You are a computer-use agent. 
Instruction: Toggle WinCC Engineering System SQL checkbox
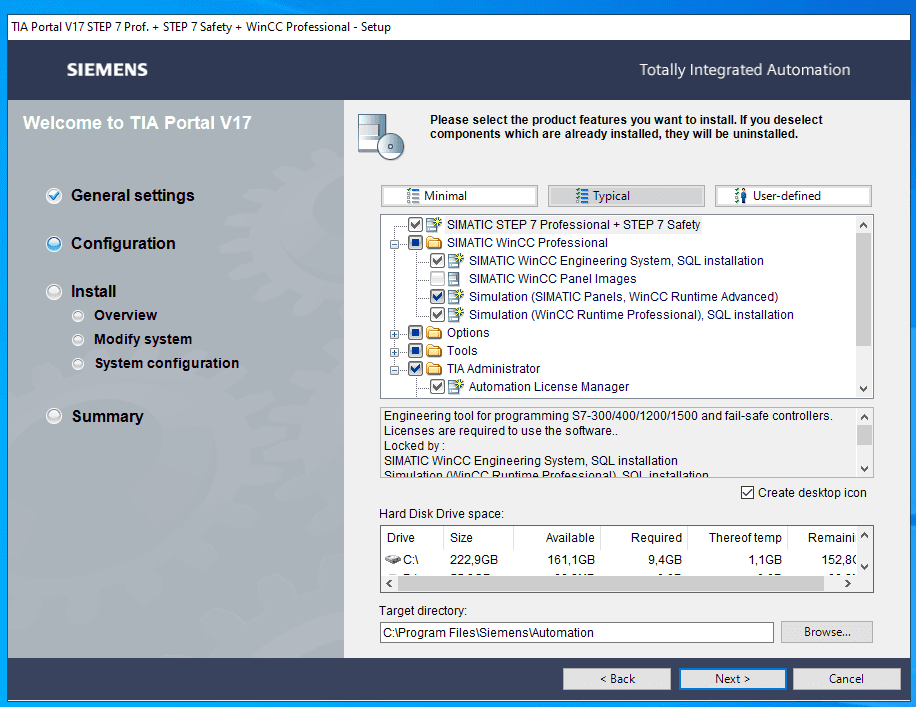[x=438, y=261]
